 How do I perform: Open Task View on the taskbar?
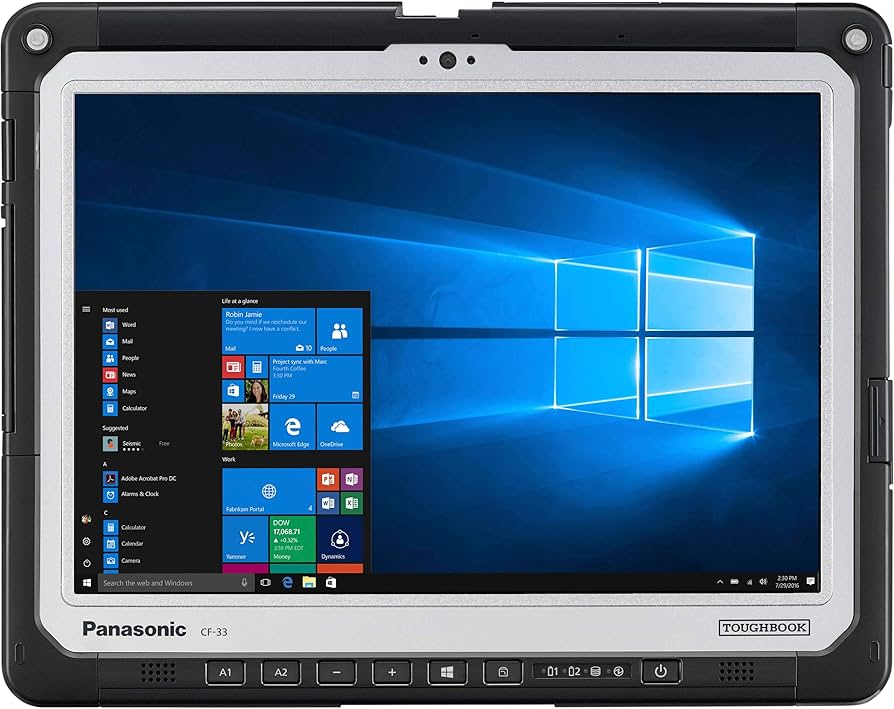[265, 582]
